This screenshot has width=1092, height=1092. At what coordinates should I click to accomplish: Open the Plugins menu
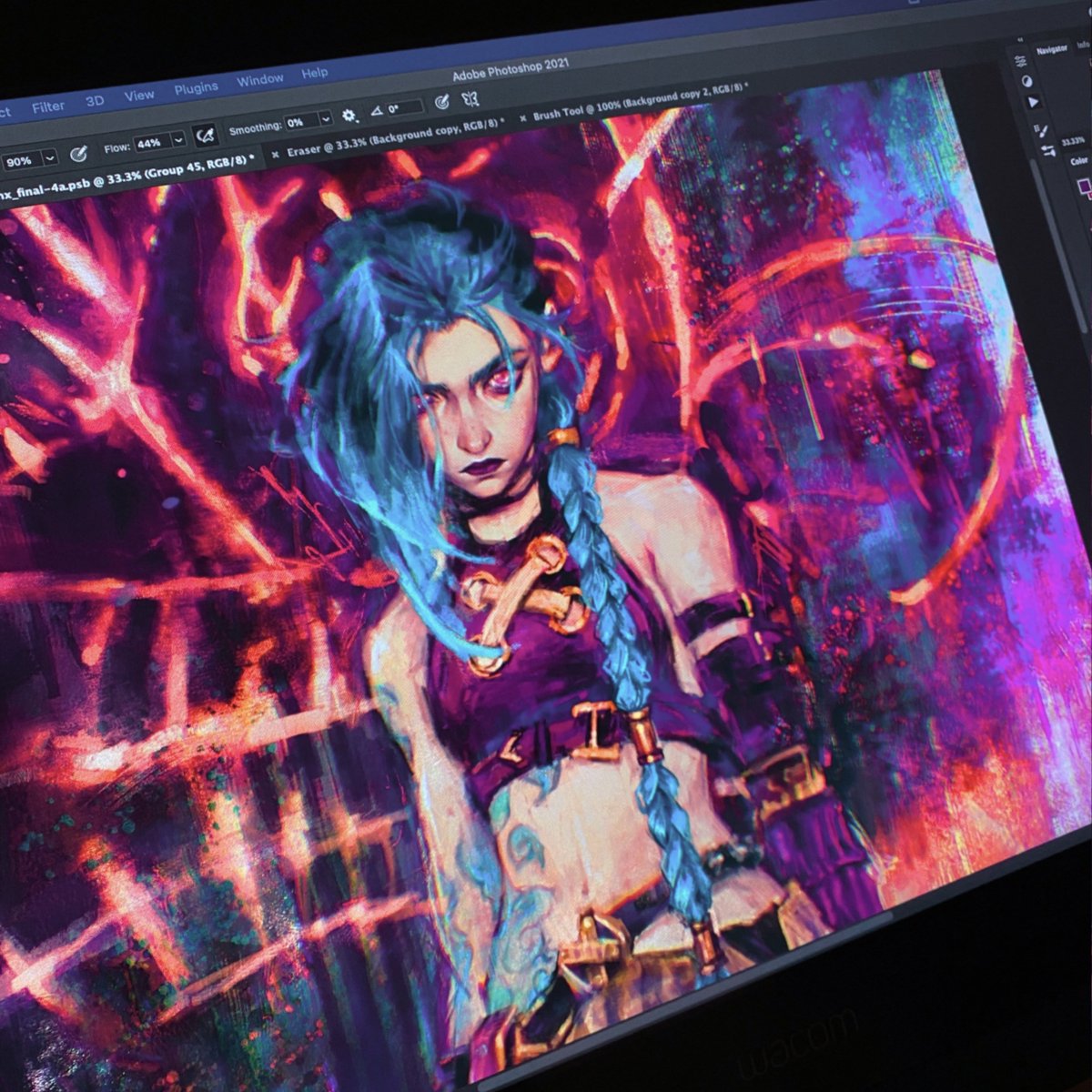[196, 88]
